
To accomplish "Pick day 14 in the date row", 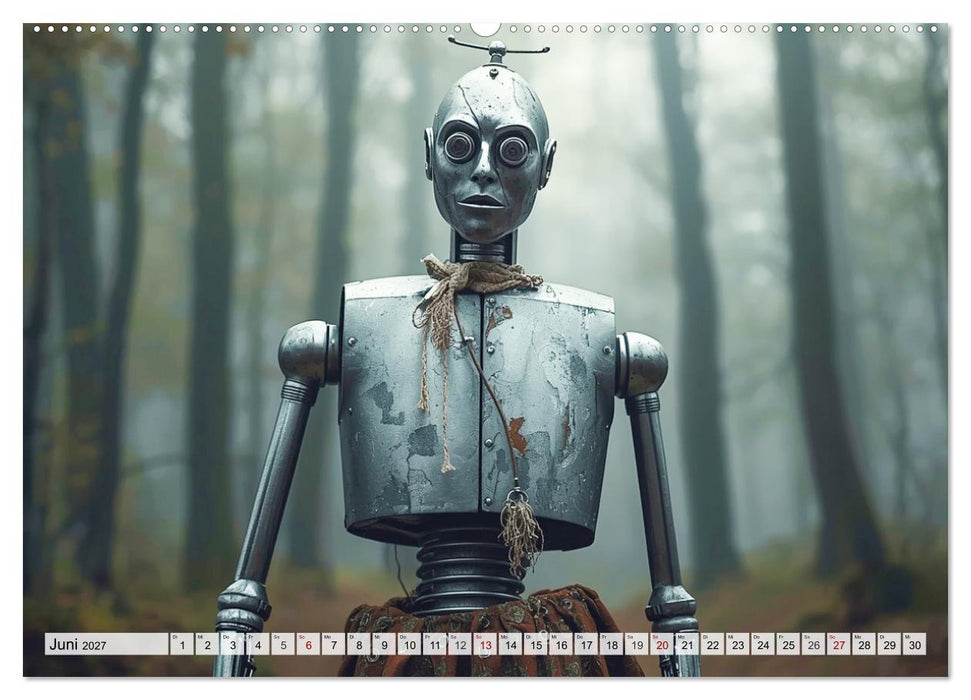I will click(511, 644).
